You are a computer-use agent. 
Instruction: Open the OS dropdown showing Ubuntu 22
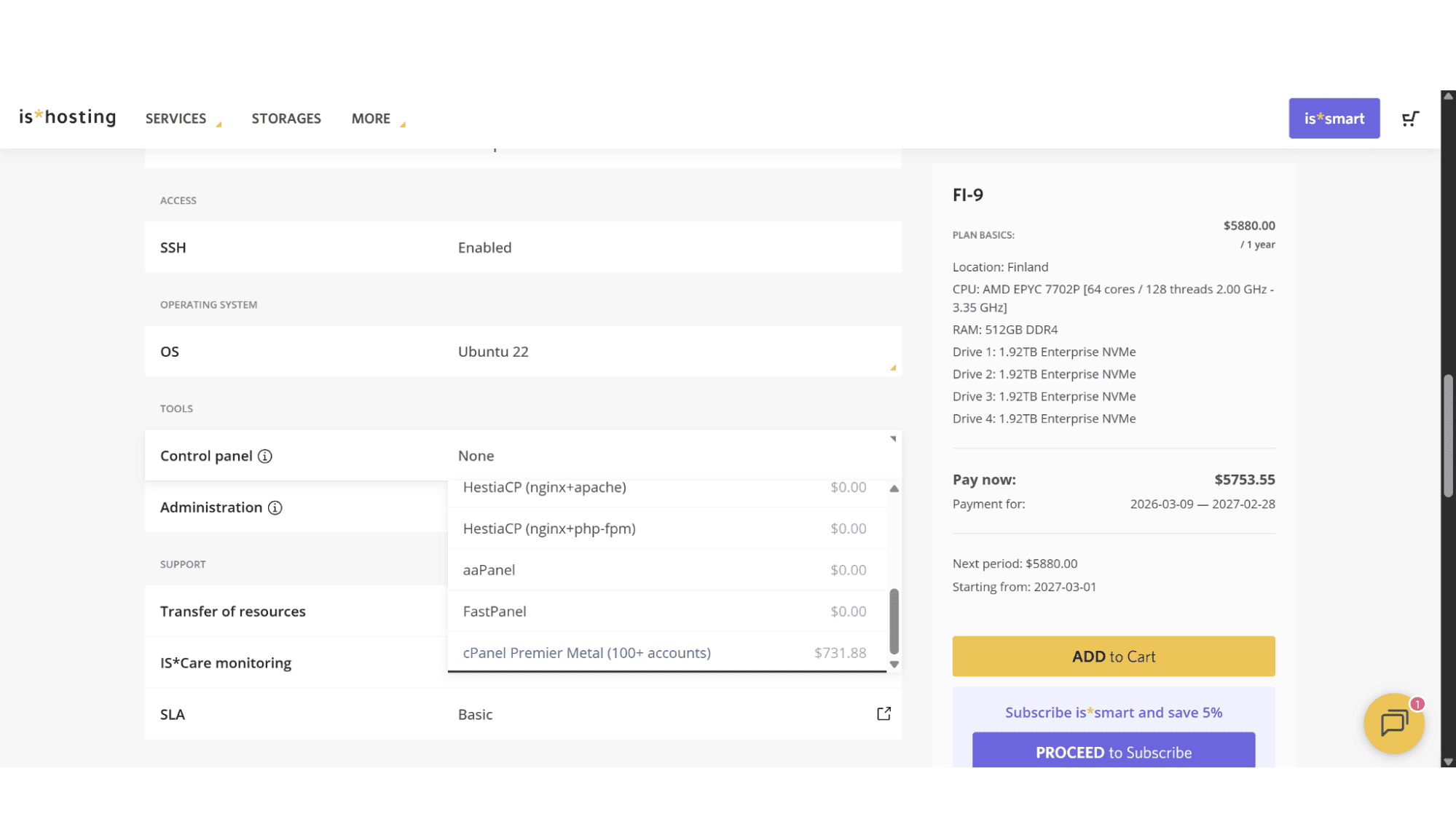[x=523, y=352]
